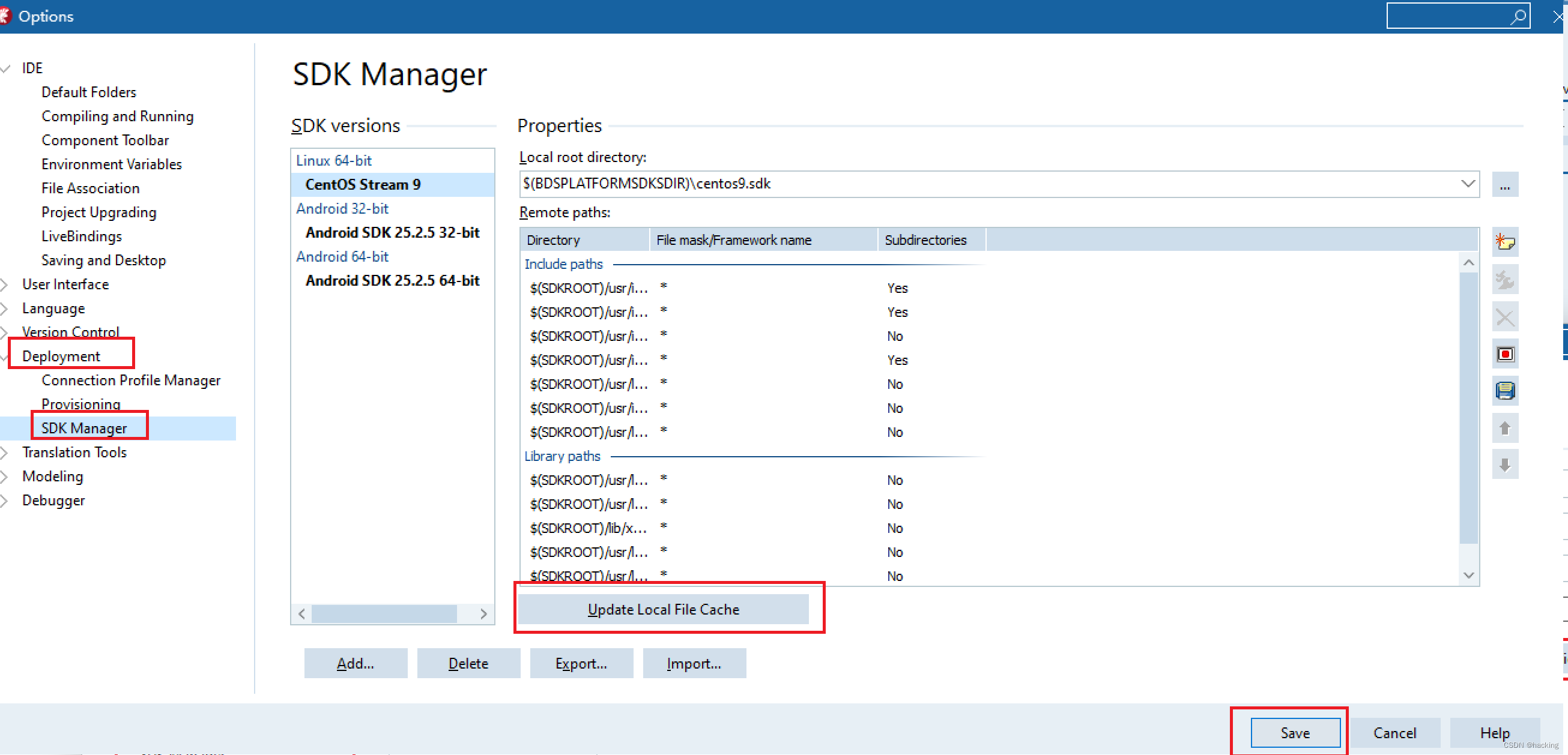Image resolution: width=1568 pixels, height=755 pixels.
Task: Click the Import... button
Action: click(694, 663)
